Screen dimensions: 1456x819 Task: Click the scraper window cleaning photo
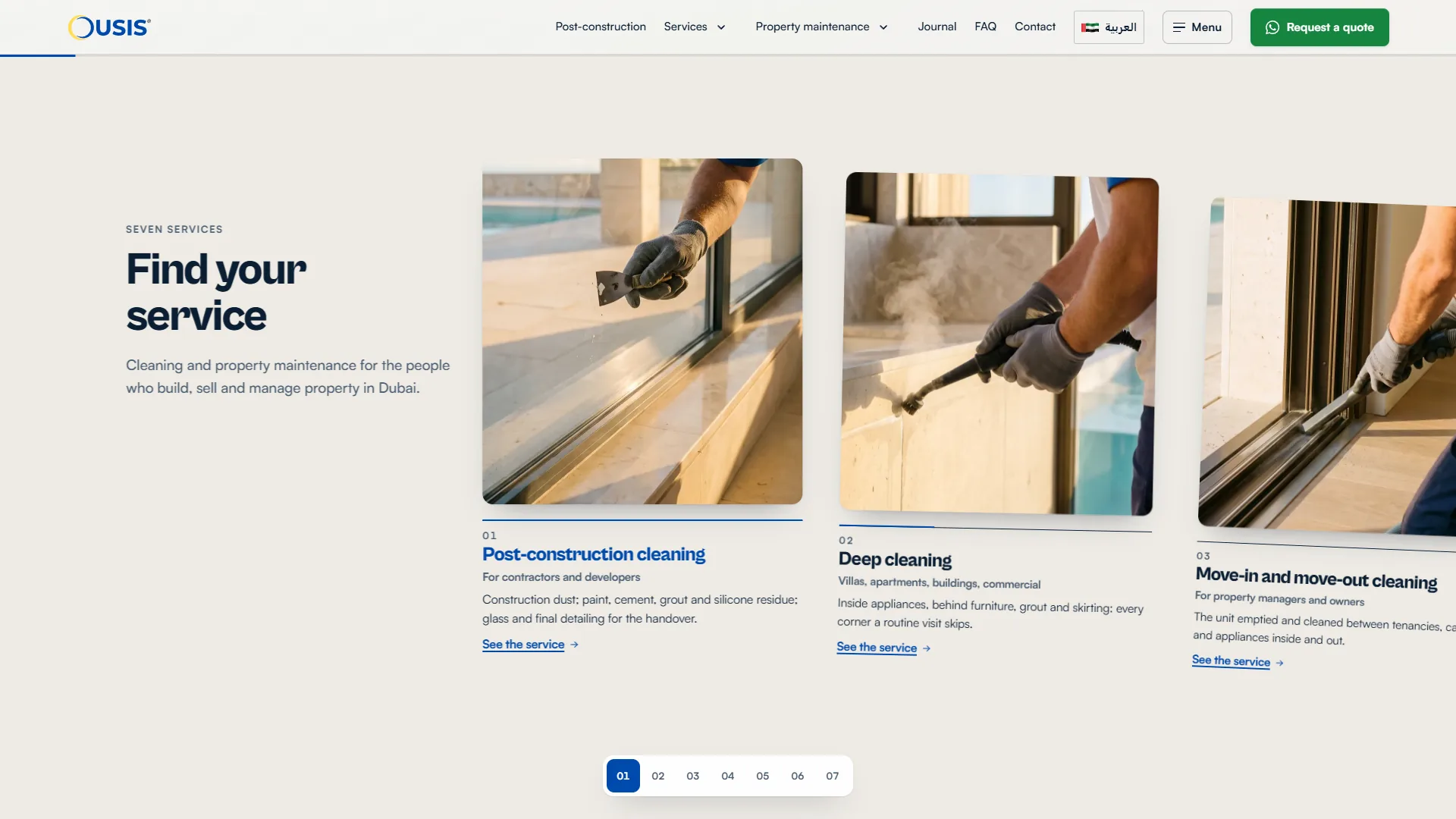[642, 331]
